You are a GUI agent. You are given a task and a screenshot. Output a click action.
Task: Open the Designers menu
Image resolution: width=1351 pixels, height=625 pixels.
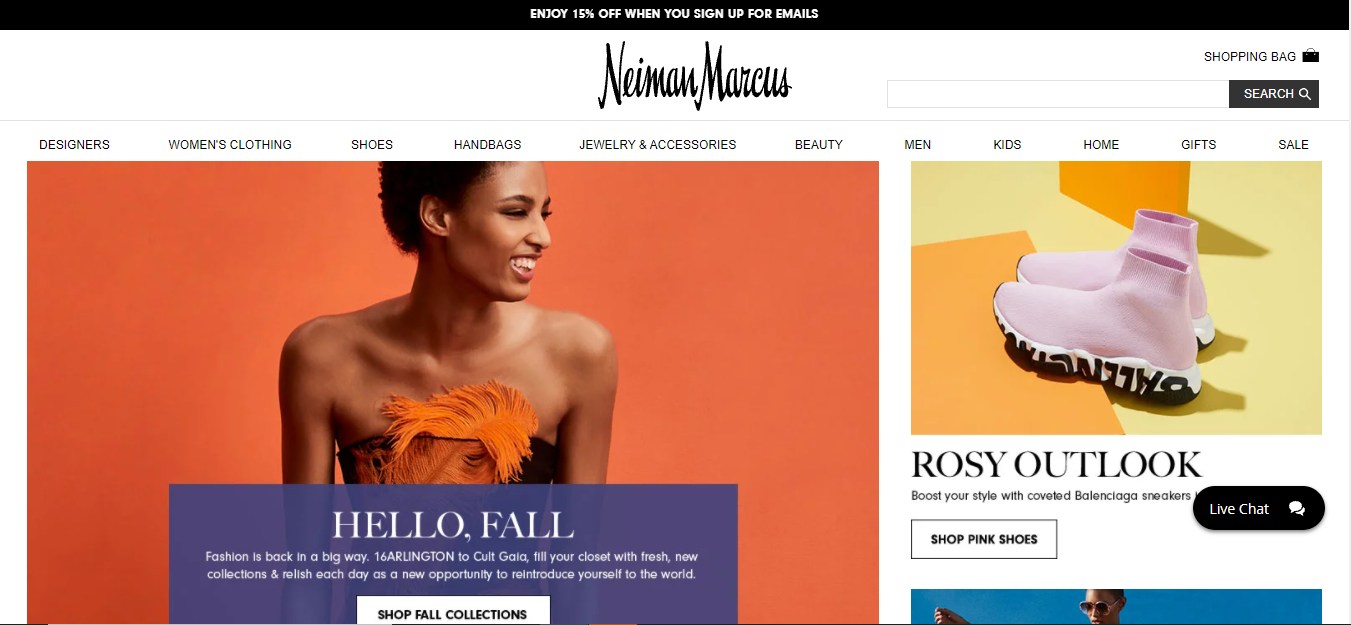click(x=75, y=145)
